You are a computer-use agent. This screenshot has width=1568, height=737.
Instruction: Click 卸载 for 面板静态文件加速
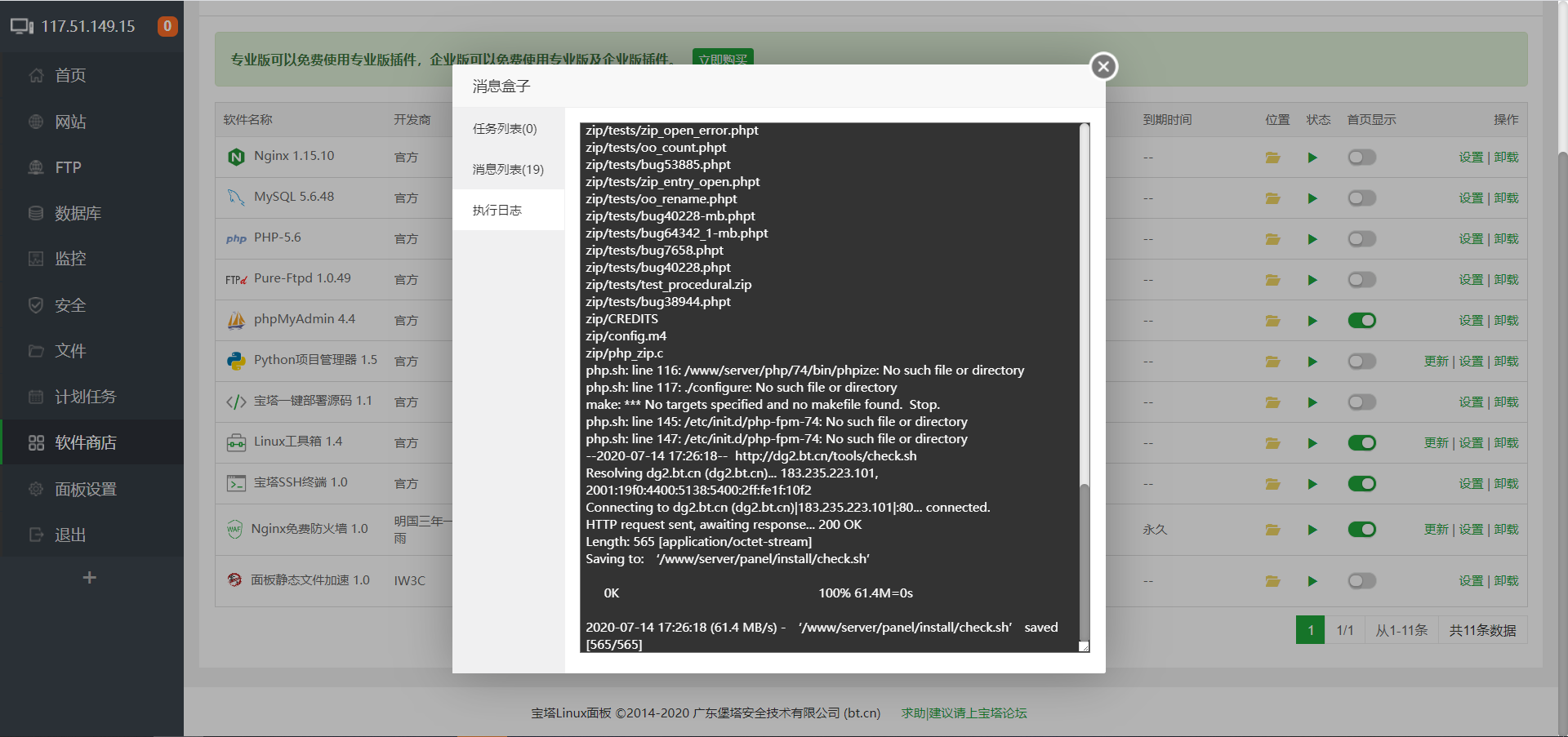(1506, 581)
